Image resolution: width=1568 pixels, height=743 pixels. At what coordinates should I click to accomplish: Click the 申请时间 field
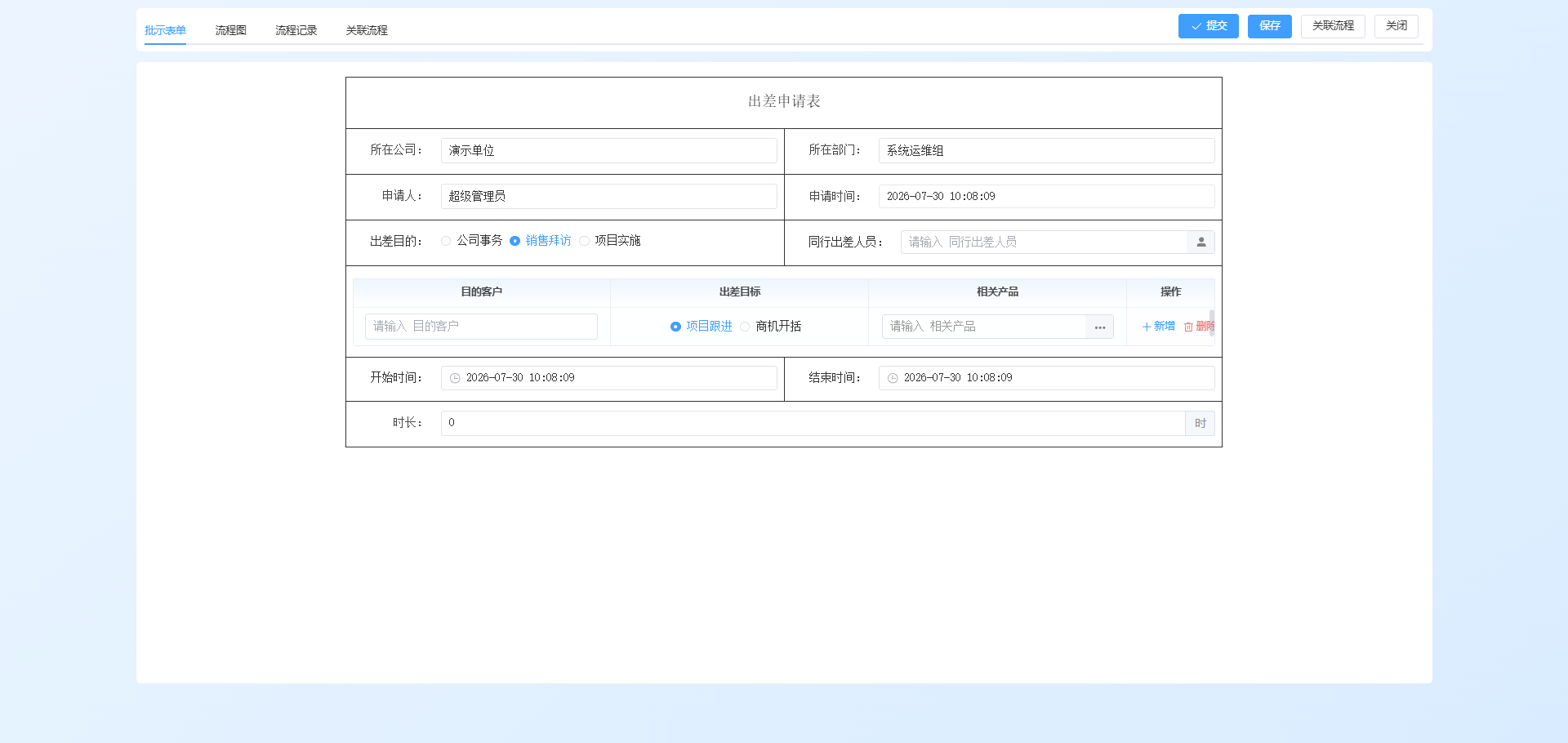click(x=1047, y=197)
